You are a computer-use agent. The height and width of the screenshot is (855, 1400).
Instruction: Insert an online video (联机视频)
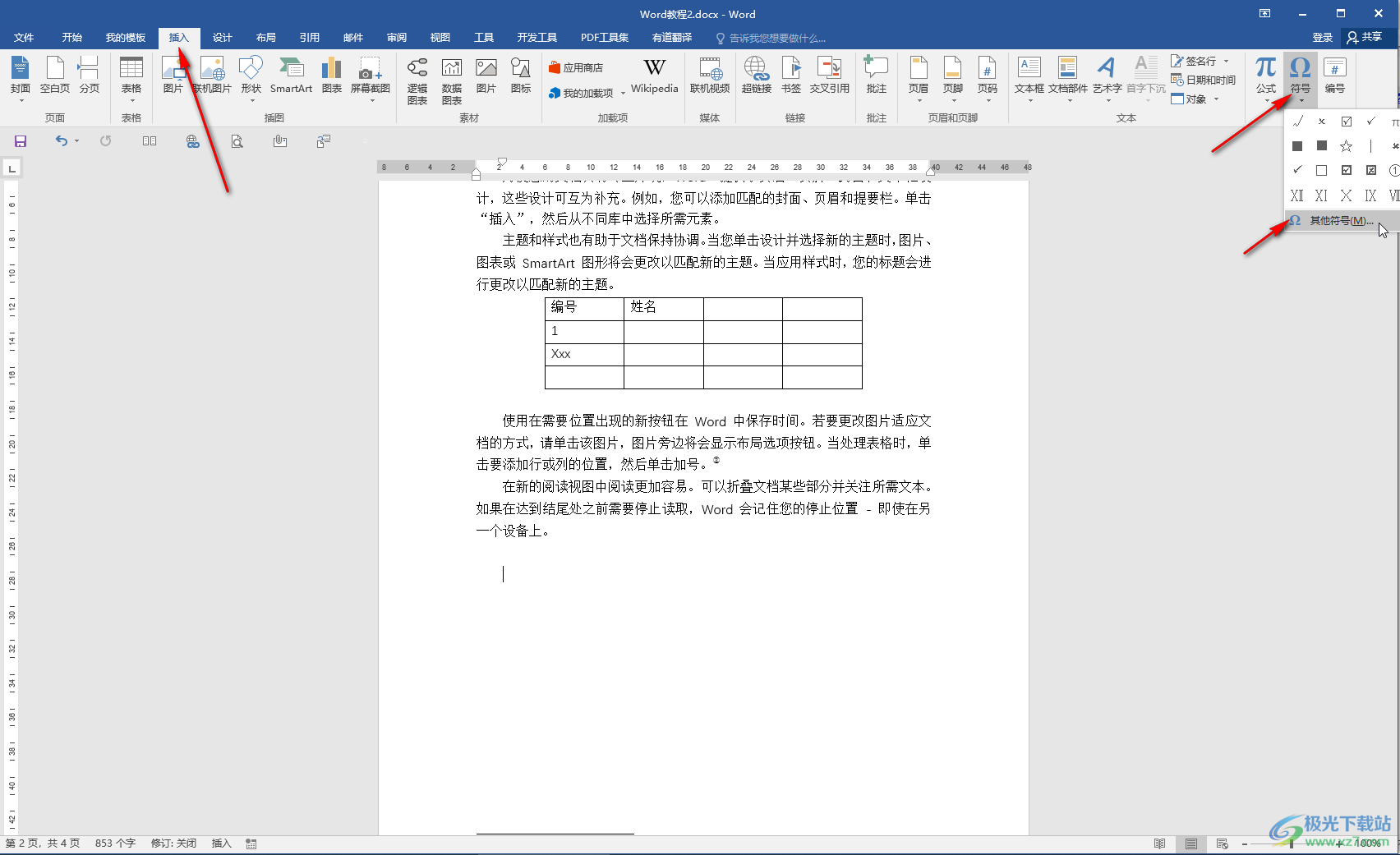[x=710, y=76]
